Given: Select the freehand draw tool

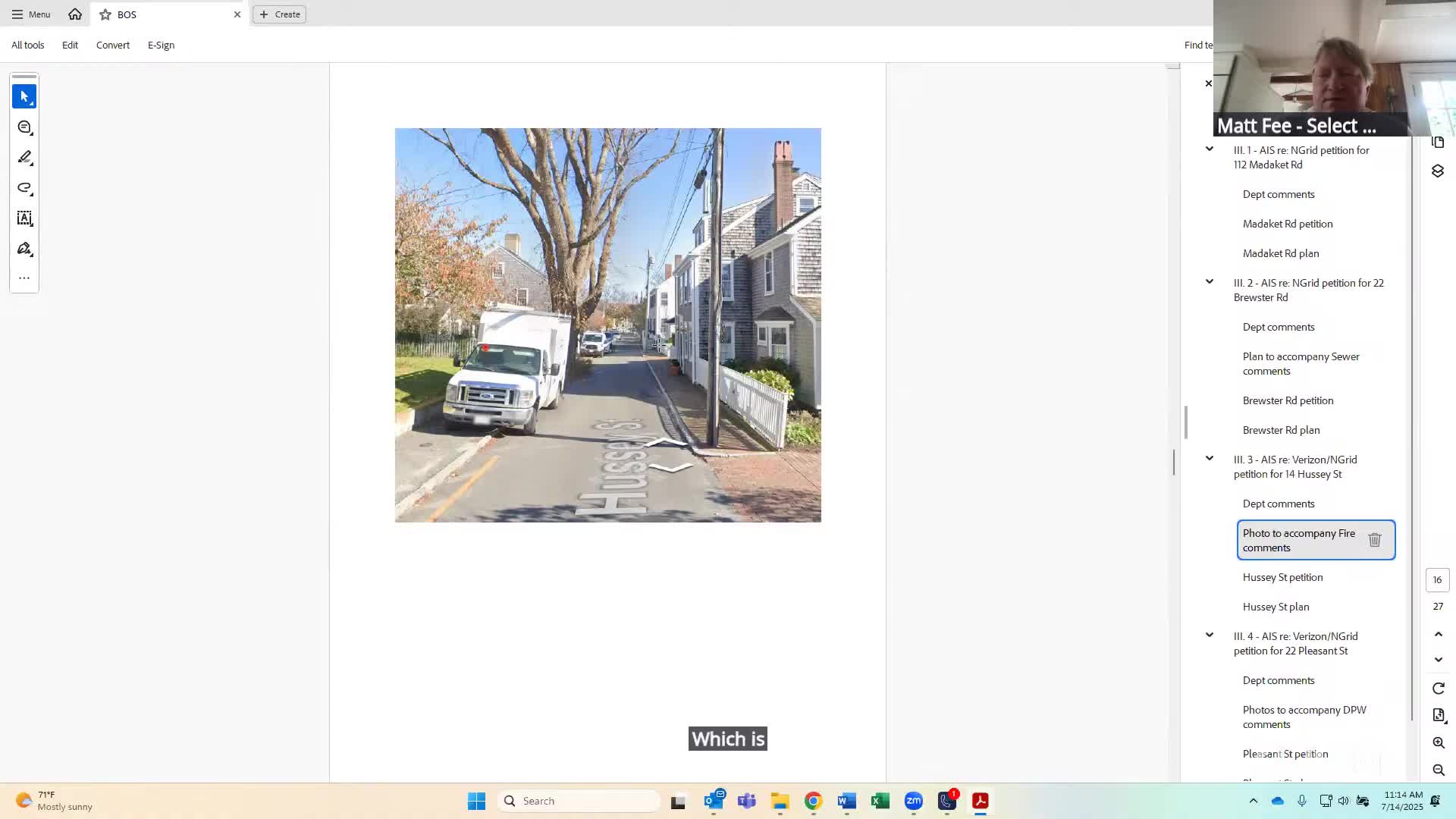Looking at the screenshot, I should (24, 188).
